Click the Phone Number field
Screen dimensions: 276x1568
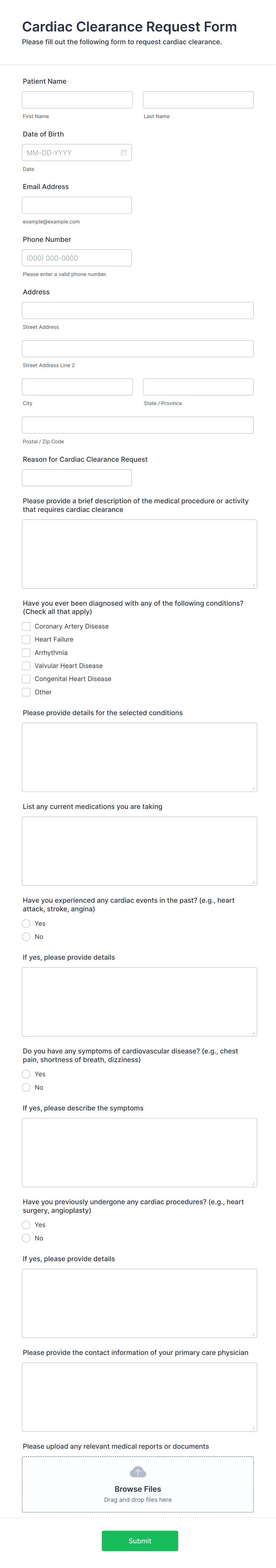[x=77, y=258]
